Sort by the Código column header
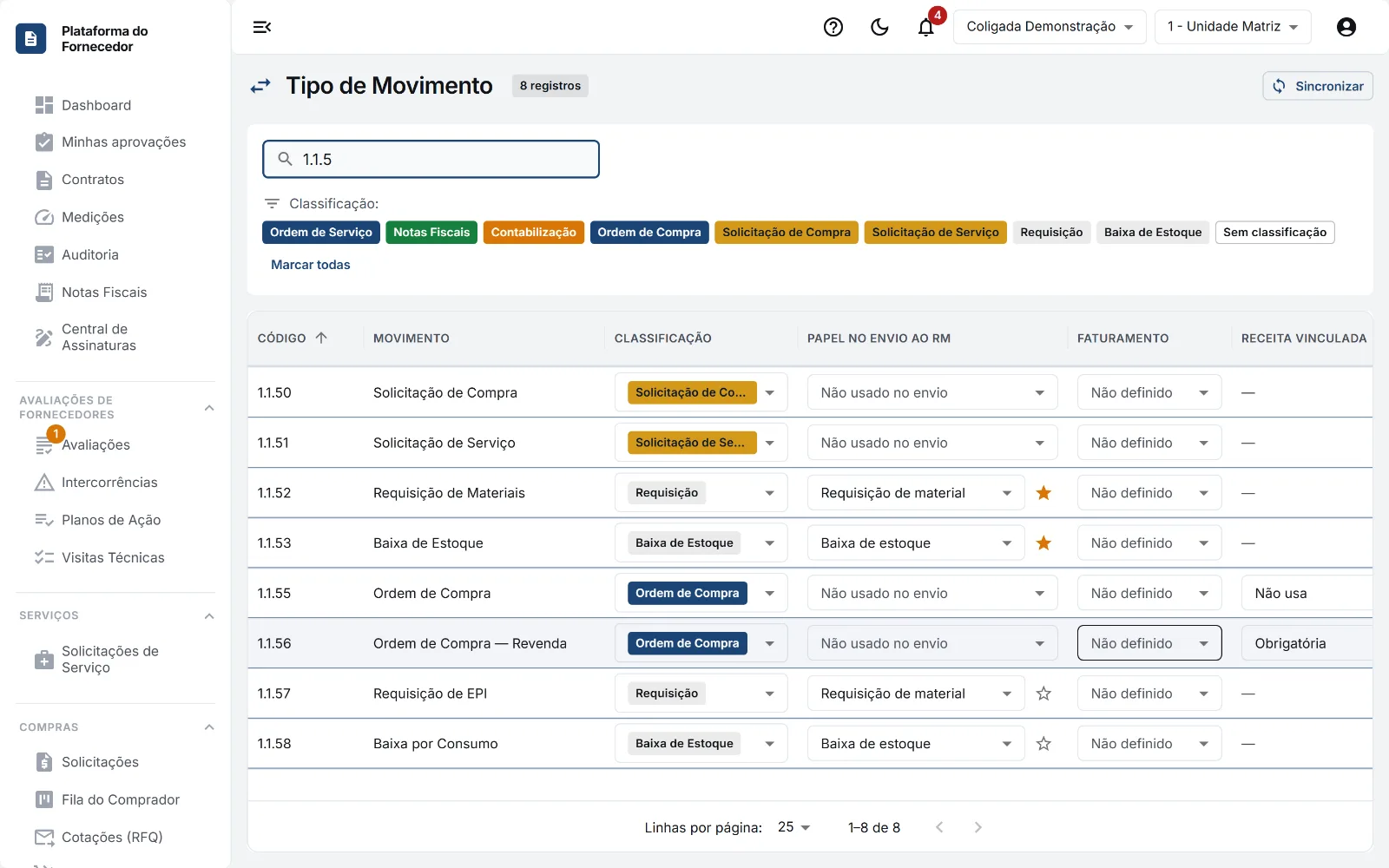The width and height of the screenshot is (1389, 868). pos(293,339)
